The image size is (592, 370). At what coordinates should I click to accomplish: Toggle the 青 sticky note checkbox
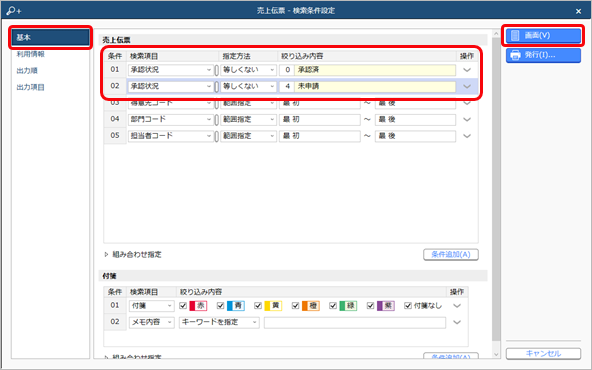click(x=220, y=306)
